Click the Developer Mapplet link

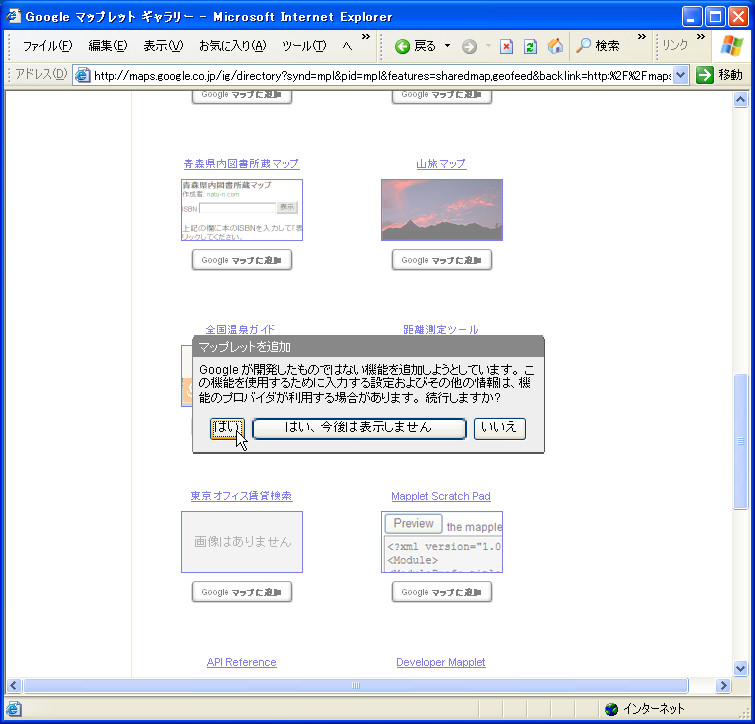[441, 662]
